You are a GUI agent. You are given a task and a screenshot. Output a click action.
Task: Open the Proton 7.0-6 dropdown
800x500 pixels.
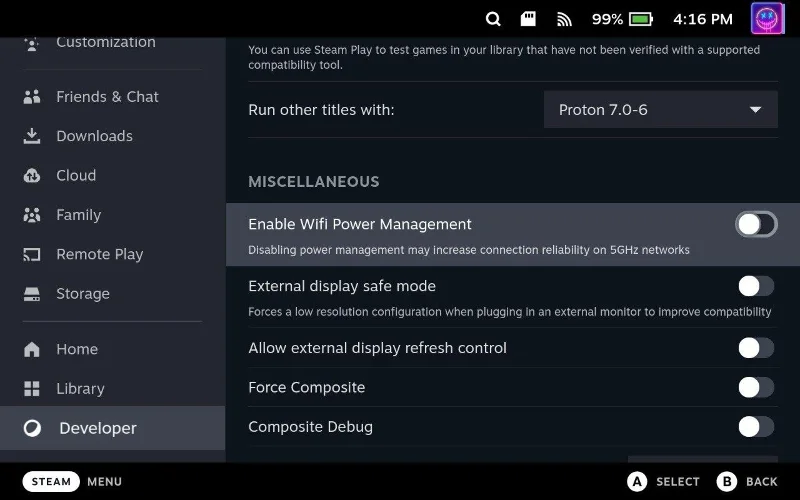[660, 110]
